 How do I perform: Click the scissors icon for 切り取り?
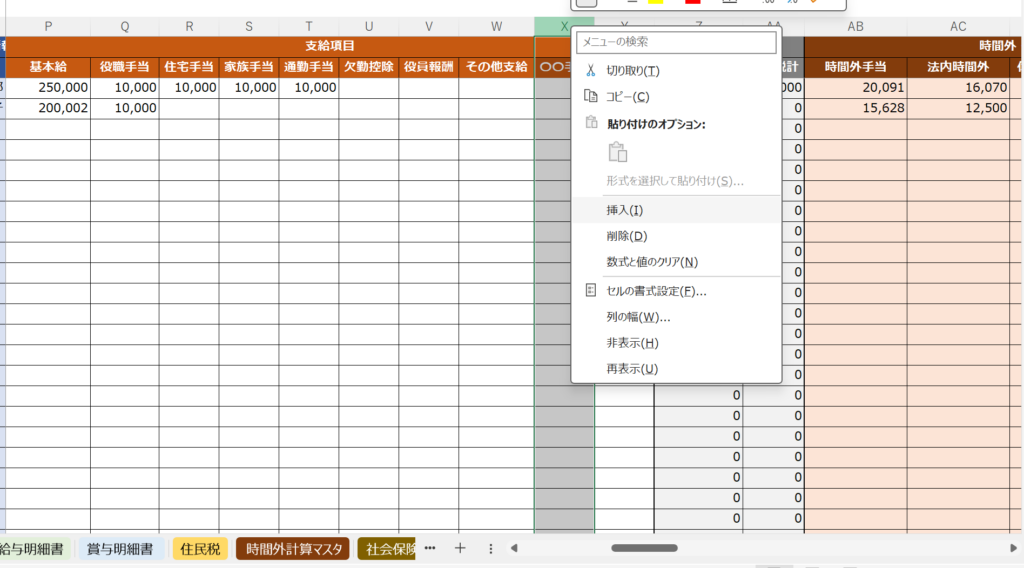(590, 71)
